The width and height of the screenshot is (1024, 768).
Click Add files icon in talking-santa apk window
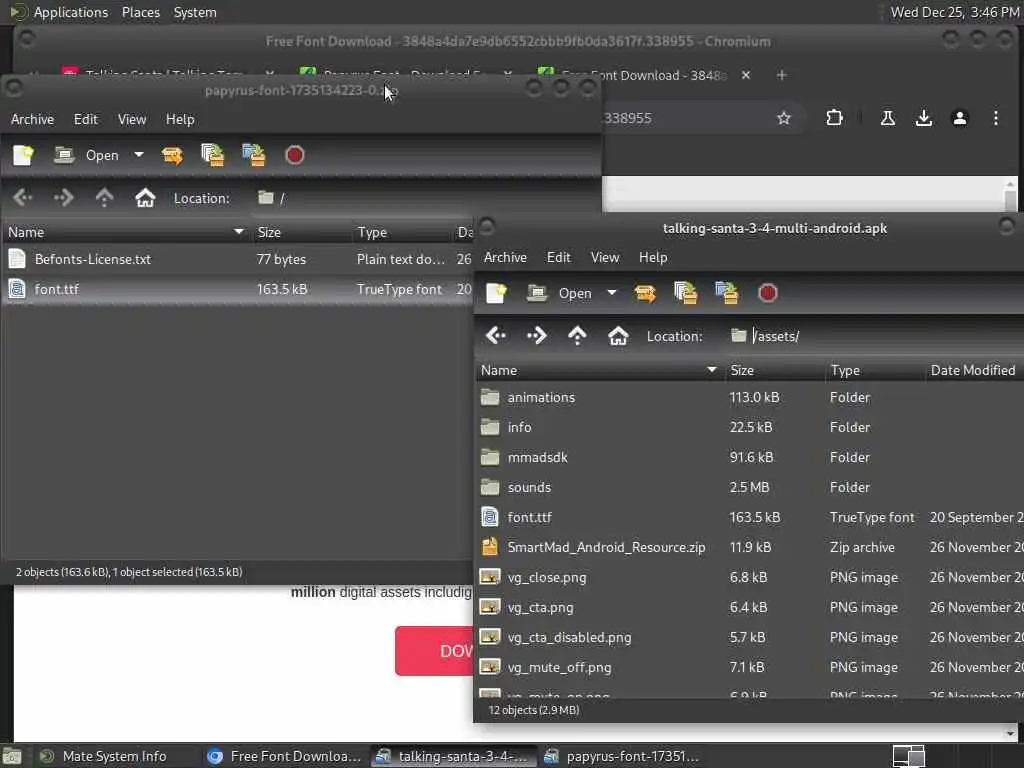pyautogui.click(x=686, y=293)
